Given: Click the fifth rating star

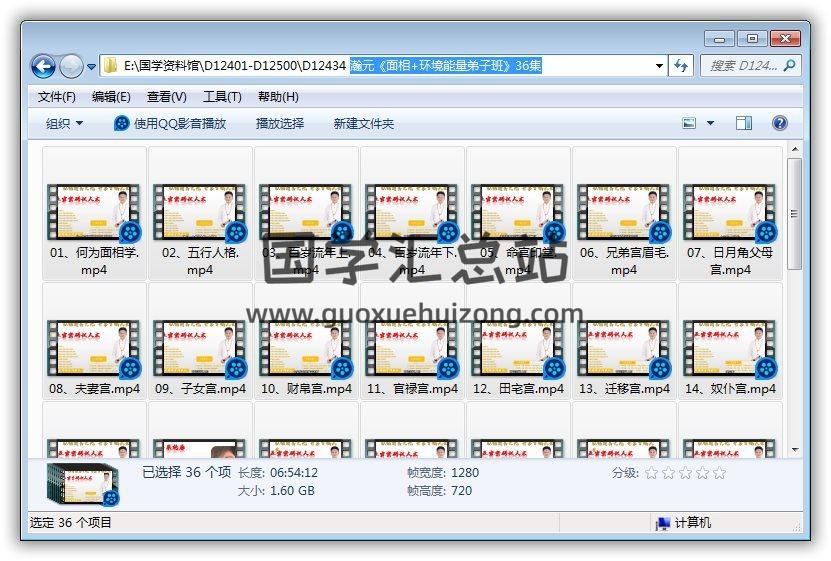Looking at the screenshot, I should coord(719,473).
